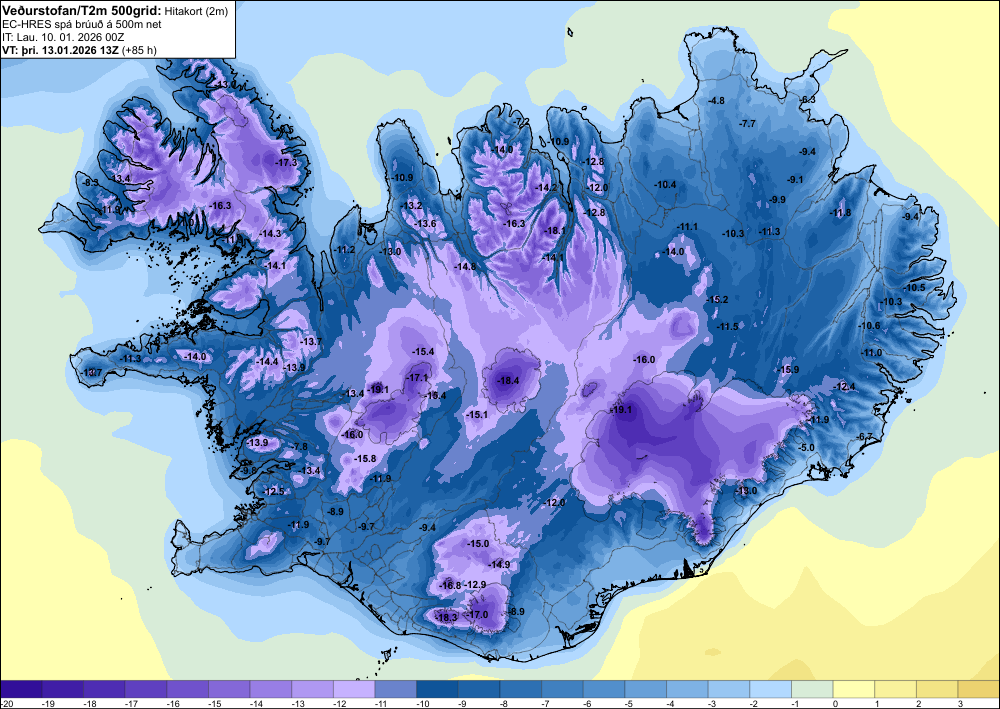Select the -12.5 value on Reykjanes
1000x709 pixels.
click(274, 492)
